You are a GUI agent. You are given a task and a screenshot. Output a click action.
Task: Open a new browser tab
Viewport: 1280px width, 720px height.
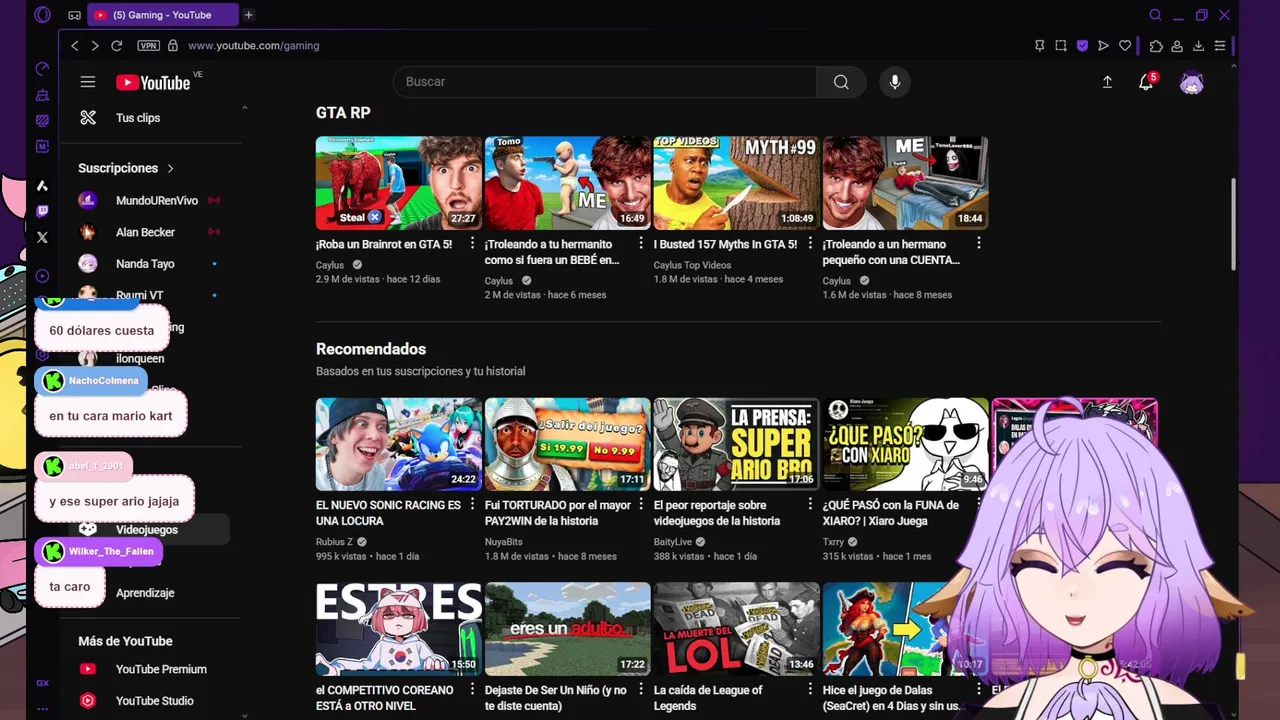click(248, 15)
